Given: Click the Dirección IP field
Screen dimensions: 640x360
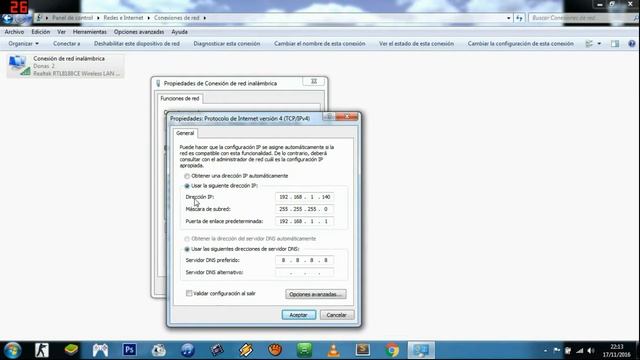Looking at the screenshot, I should pos(304,197).
